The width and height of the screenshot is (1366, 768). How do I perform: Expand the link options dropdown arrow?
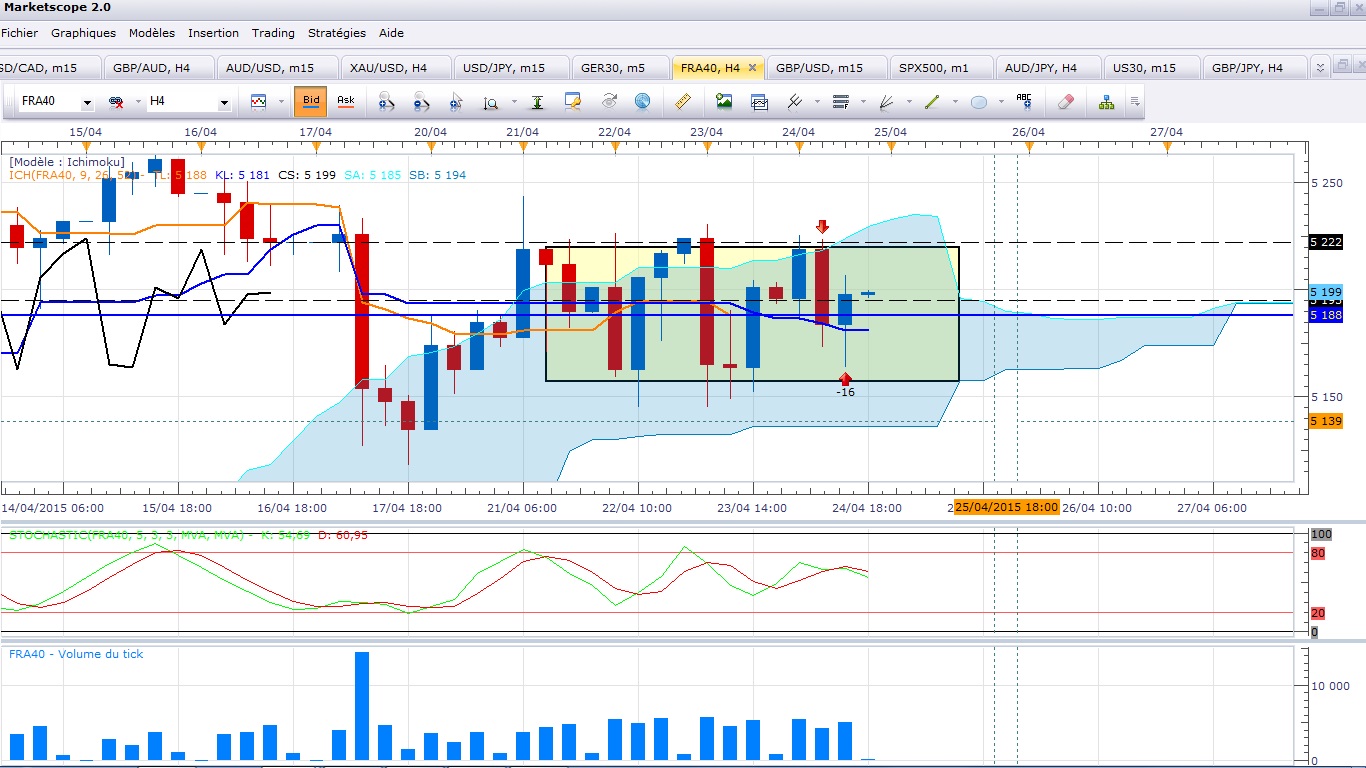tap(136, 102)
